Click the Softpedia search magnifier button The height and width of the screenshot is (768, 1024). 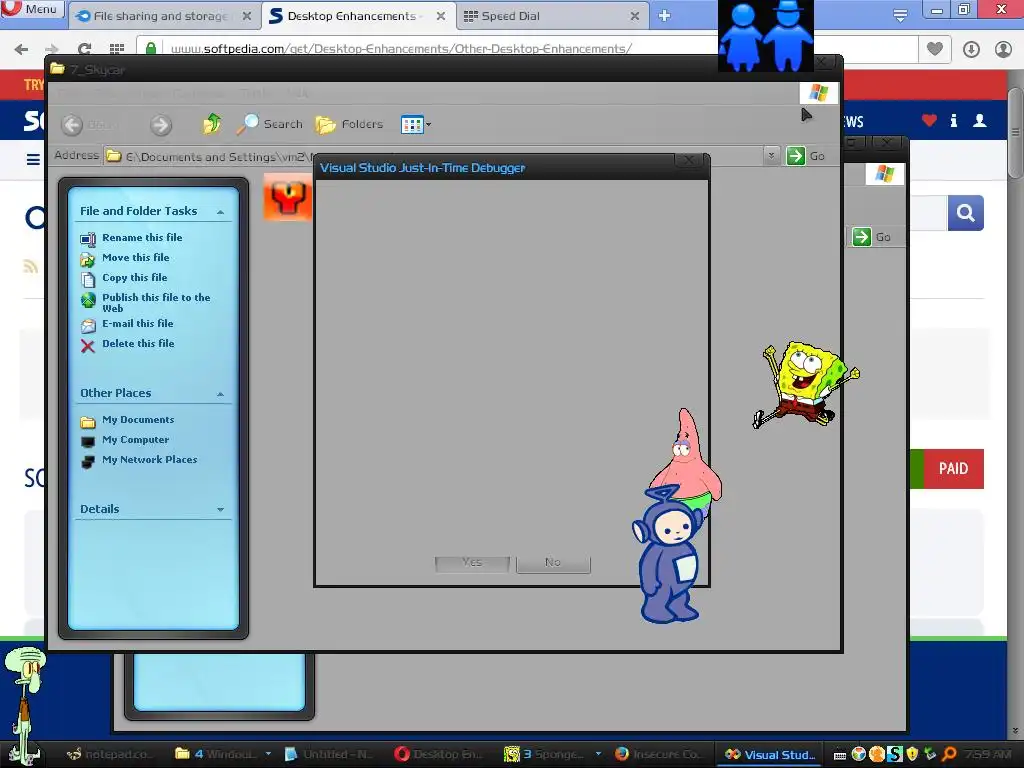(x=965, y=213)
